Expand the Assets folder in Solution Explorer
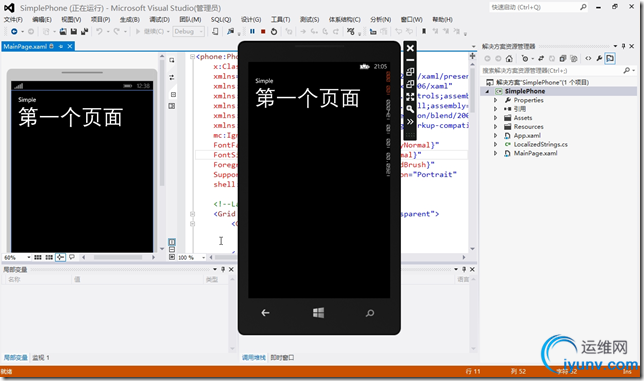 [x=495, y=118]
